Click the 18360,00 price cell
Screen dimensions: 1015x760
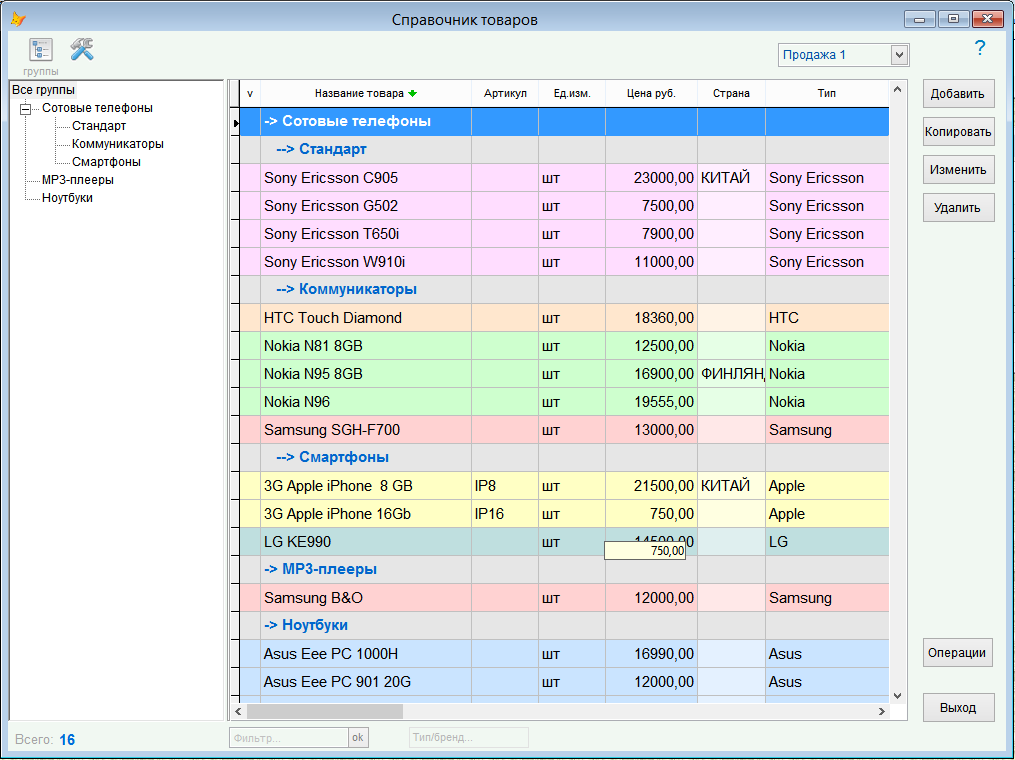[651, 318]
